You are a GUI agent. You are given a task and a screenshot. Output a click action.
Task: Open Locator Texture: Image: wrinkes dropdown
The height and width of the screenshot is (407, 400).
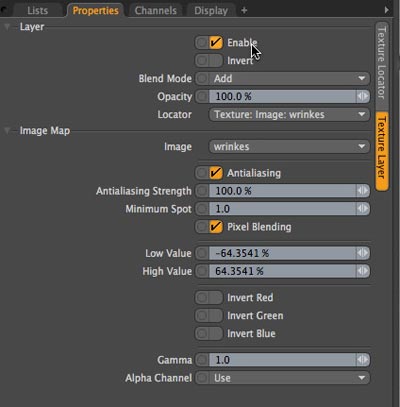point(289,115)
